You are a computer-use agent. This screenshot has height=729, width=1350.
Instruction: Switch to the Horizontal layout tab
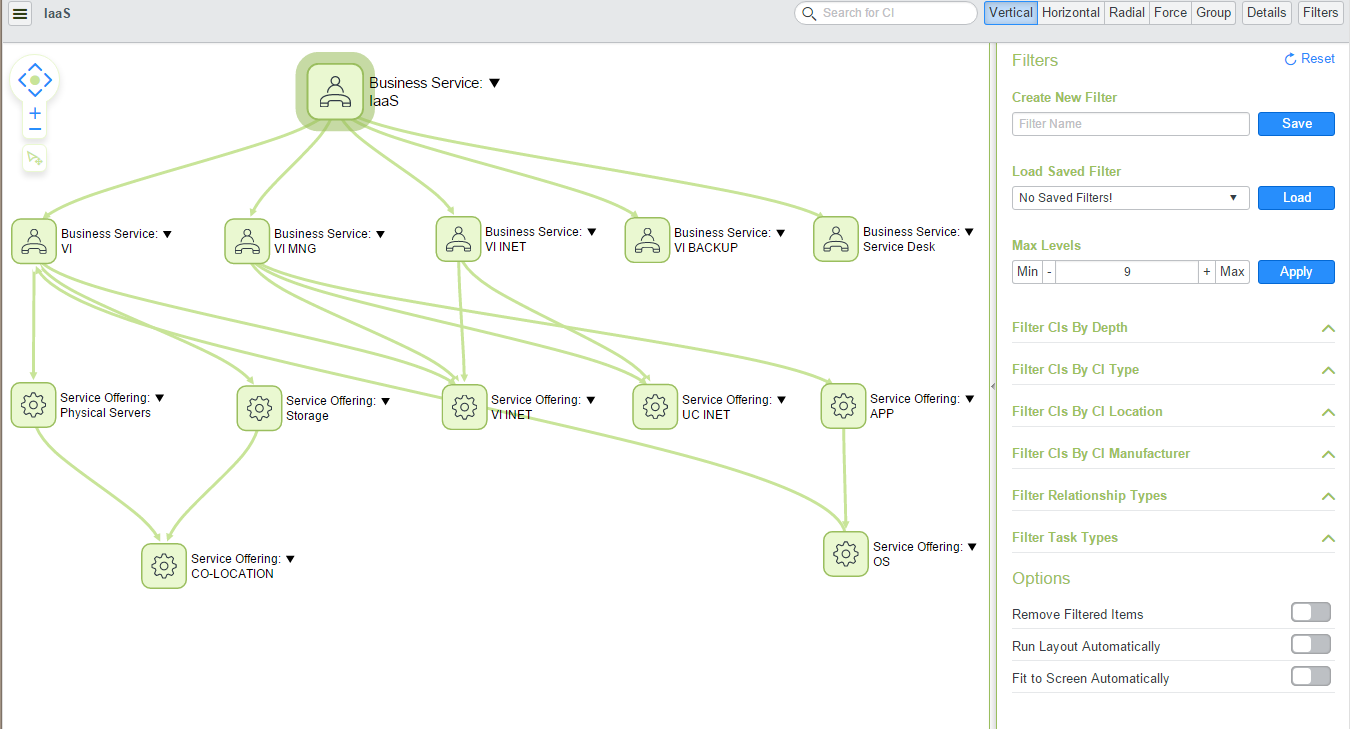coord(1070,13)
